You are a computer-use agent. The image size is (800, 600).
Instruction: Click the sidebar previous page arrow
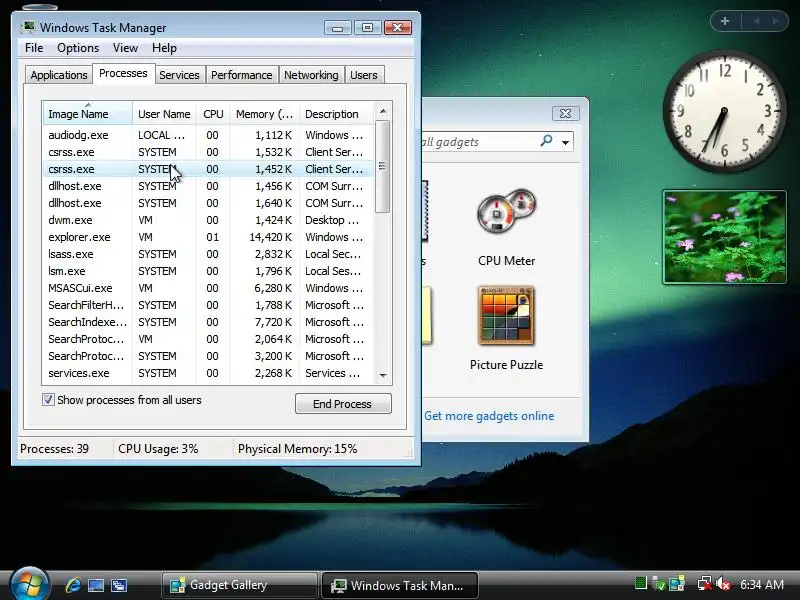tap(756, 21)
